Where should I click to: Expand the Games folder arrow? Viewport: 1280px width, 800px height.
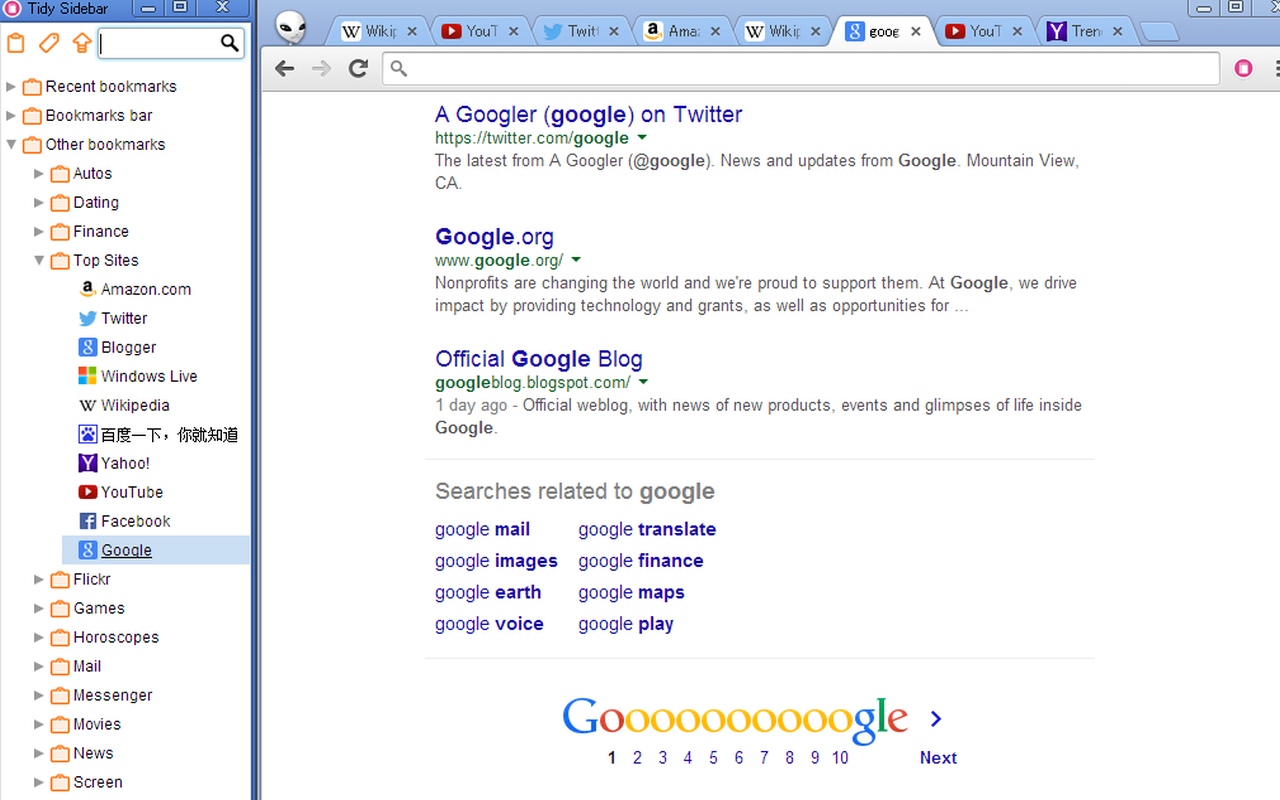(x=39, y=609)
